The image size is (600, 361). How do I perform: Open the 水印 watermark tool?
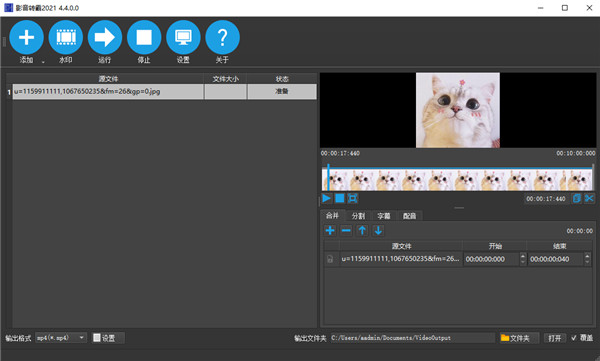(66, 37)
